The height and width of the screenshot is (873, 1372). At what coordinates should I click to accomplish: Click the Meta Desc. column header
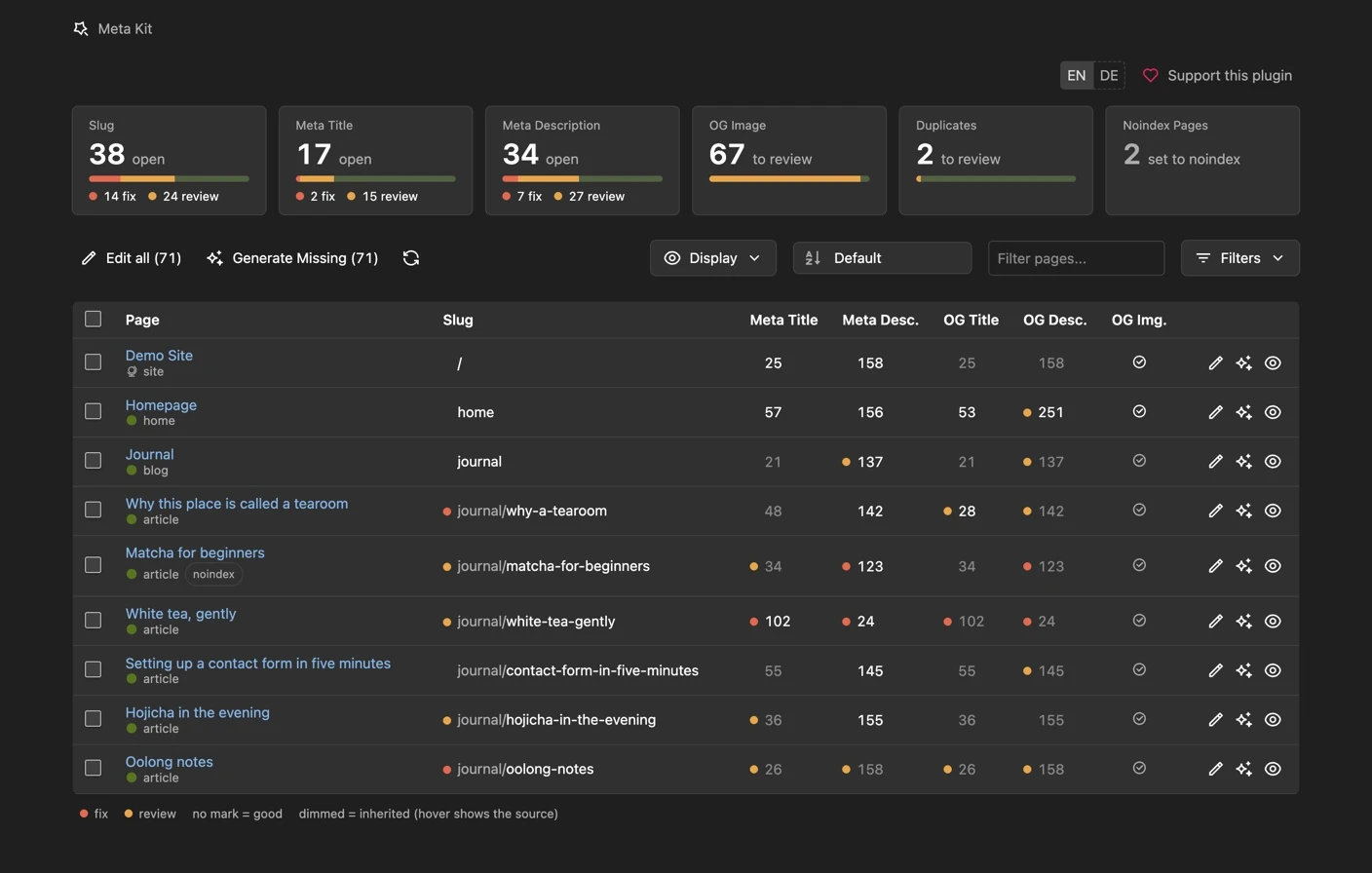coord(880,320)
